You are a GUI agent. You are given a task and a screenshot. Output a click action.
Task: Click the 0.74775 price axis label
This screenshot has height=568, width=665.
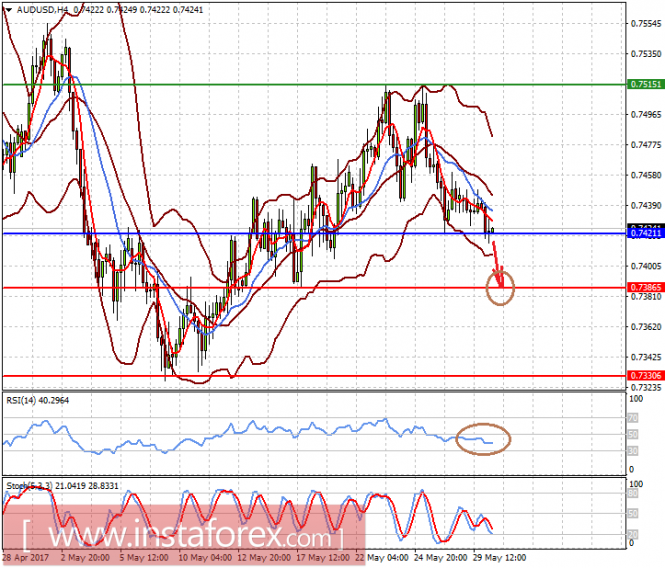(x=644, y=144)
